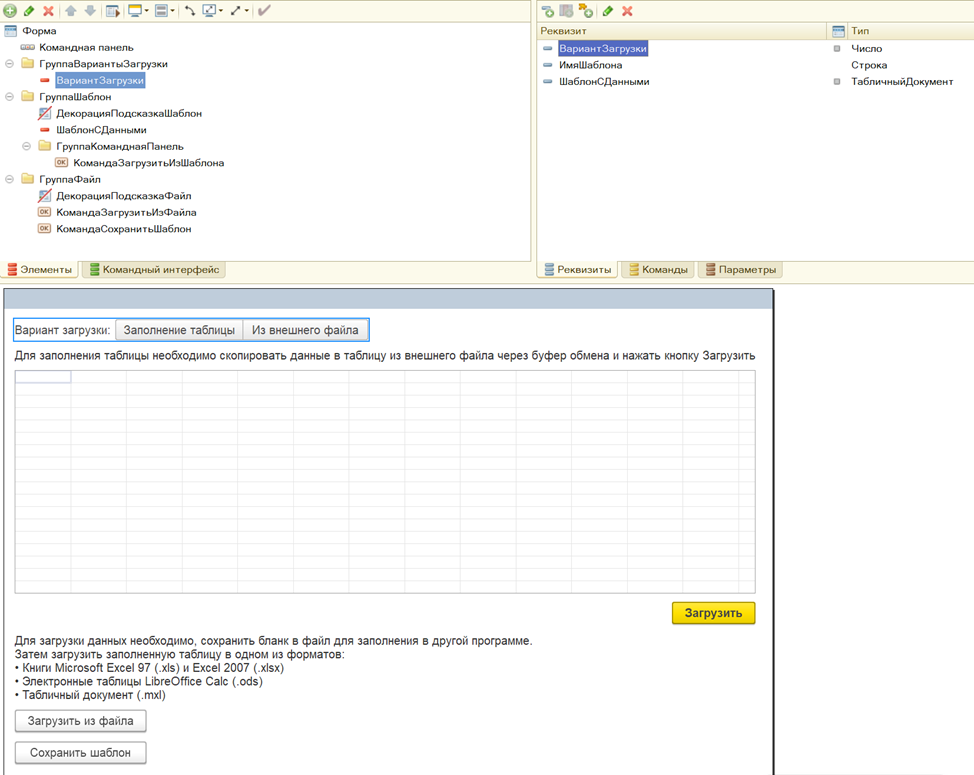Click the yellow monitor form view icon
This screenshot has width=974, height=775.
(x=134, y=11)
